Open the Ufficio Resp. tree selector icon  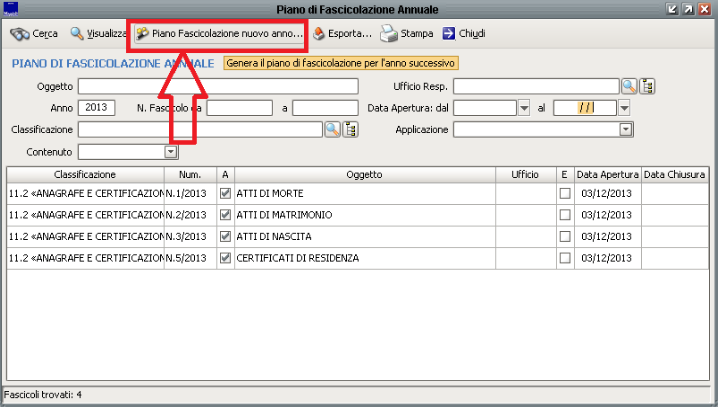coord(647,86)
